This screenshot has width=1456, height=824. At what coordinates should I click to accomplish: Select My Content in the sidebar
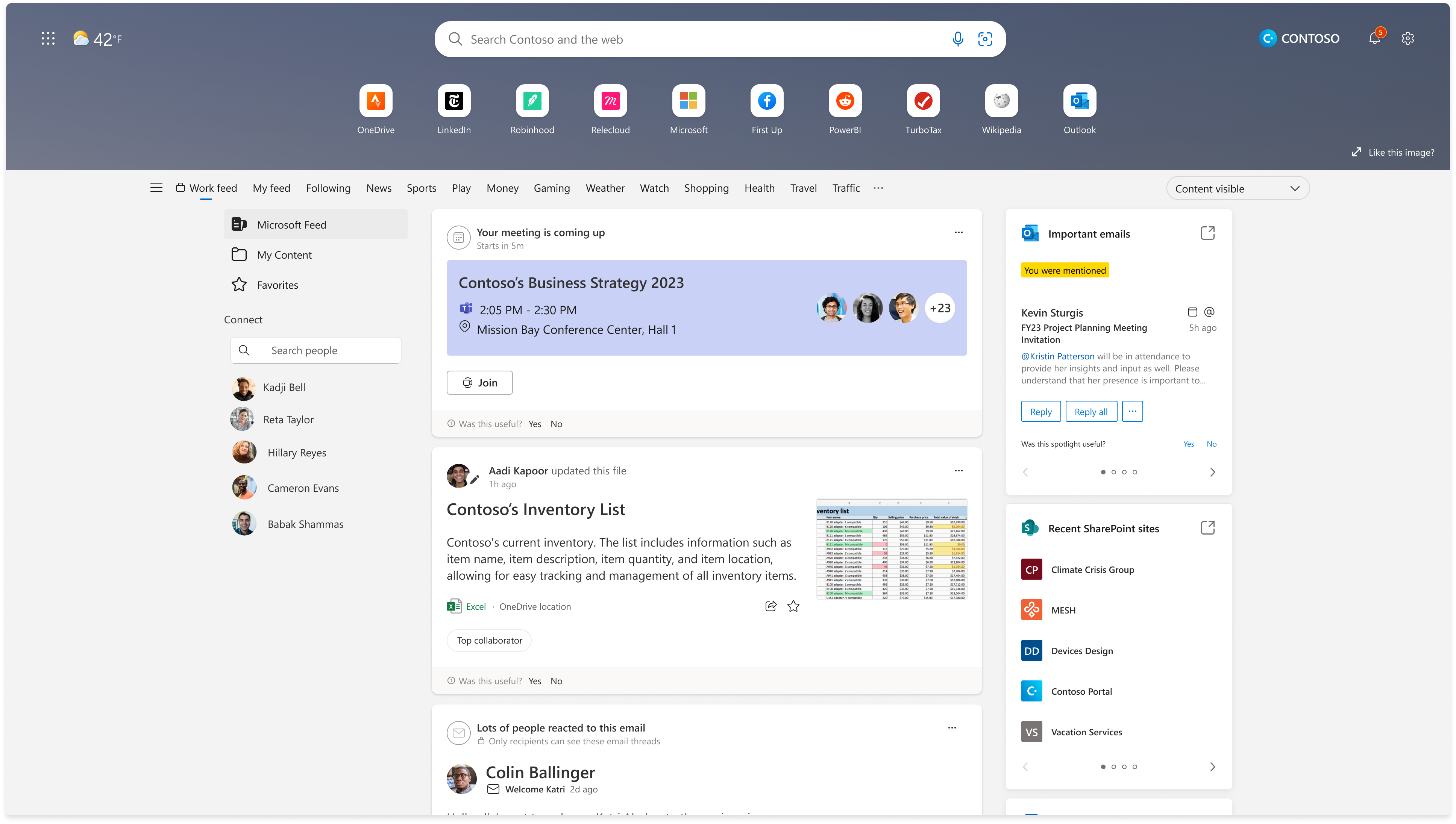(x=284, y=254)
